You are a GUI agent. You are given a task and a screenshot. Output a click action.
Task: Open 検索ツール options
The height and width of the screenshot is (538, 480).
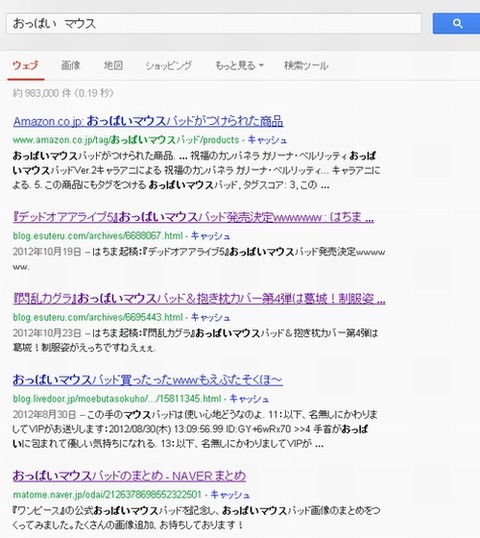coord(306,65)
